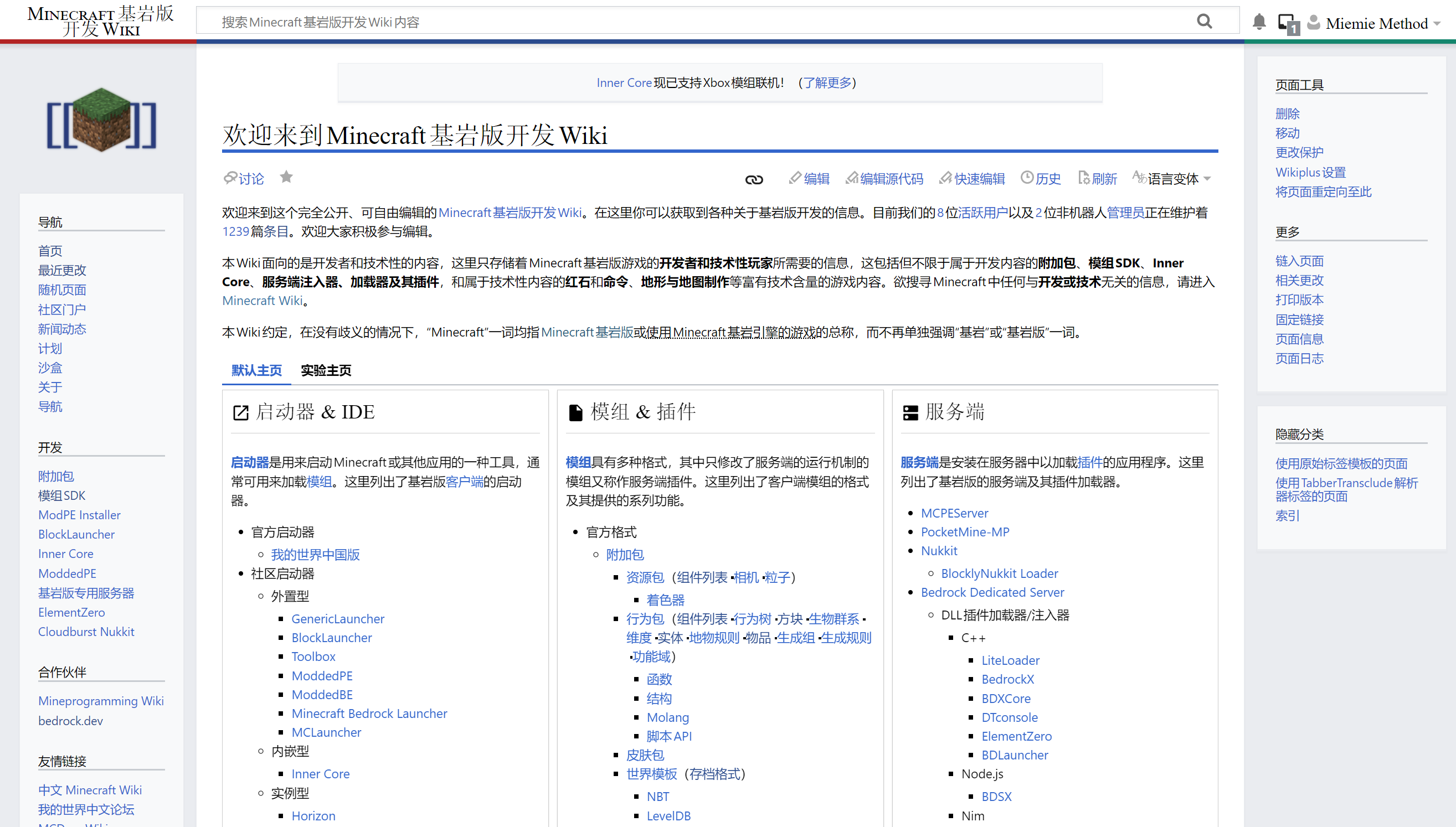
Task: Expand the Miemie Method user menu
Action: coord(1376,23)
